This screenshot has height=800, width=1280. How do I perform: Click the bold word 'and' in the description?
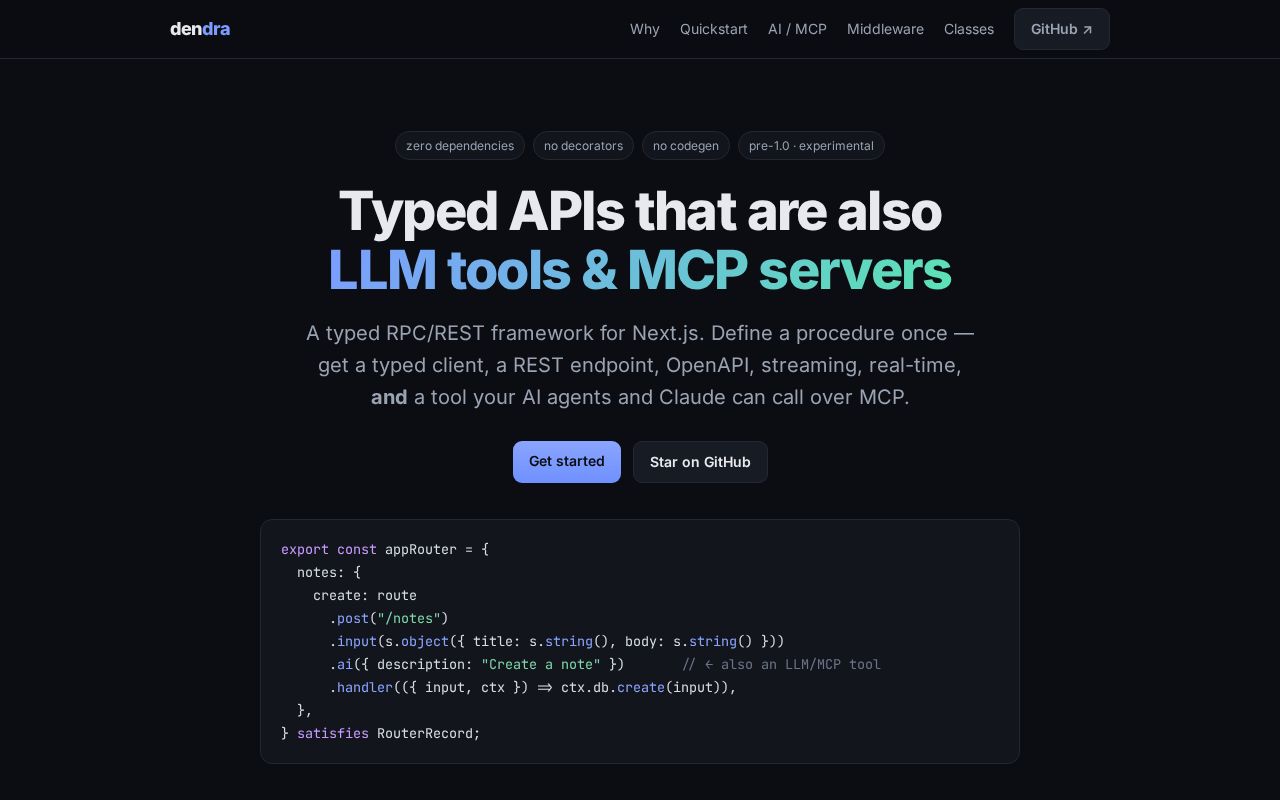pos(389,397)
